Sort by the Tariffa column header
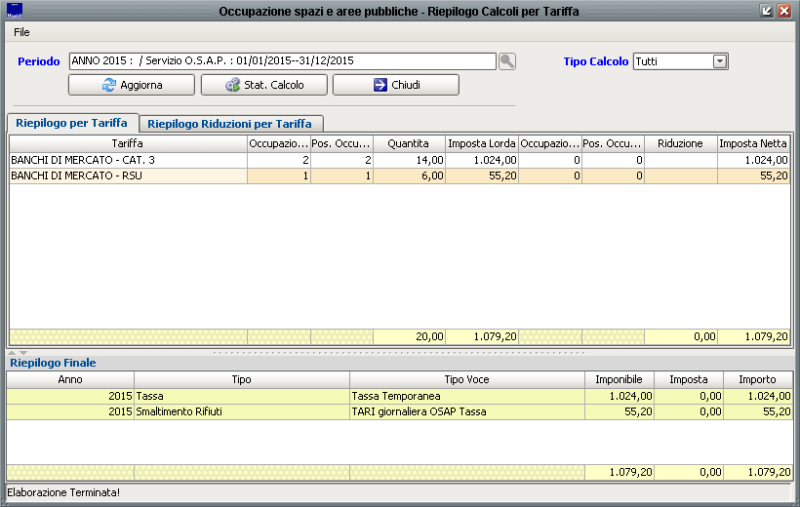 click(128, 144)
